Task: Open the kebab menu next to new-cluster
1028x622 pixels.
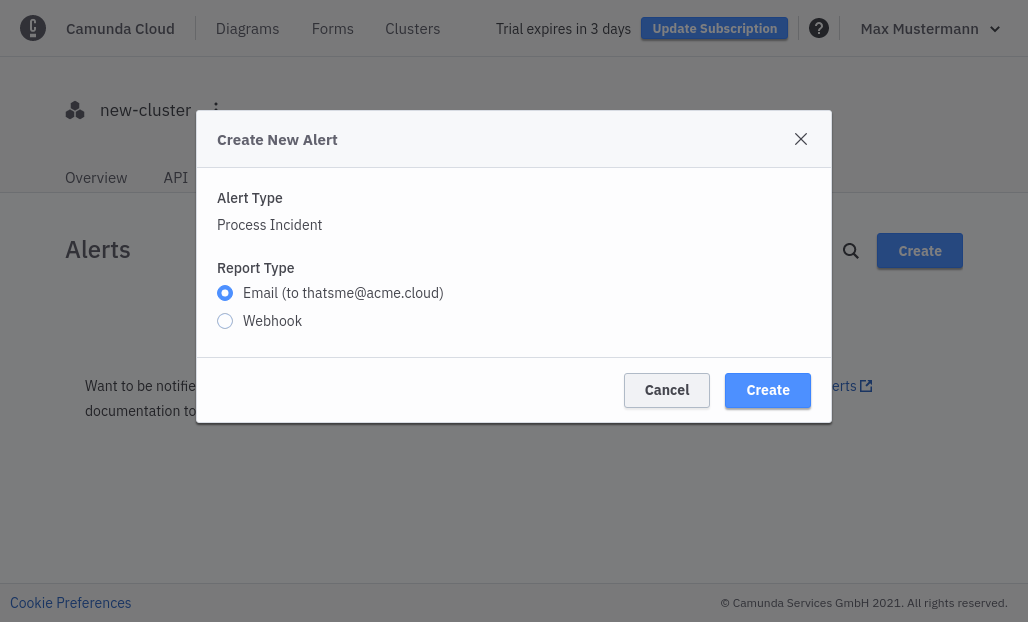Action: pos(216,110)
